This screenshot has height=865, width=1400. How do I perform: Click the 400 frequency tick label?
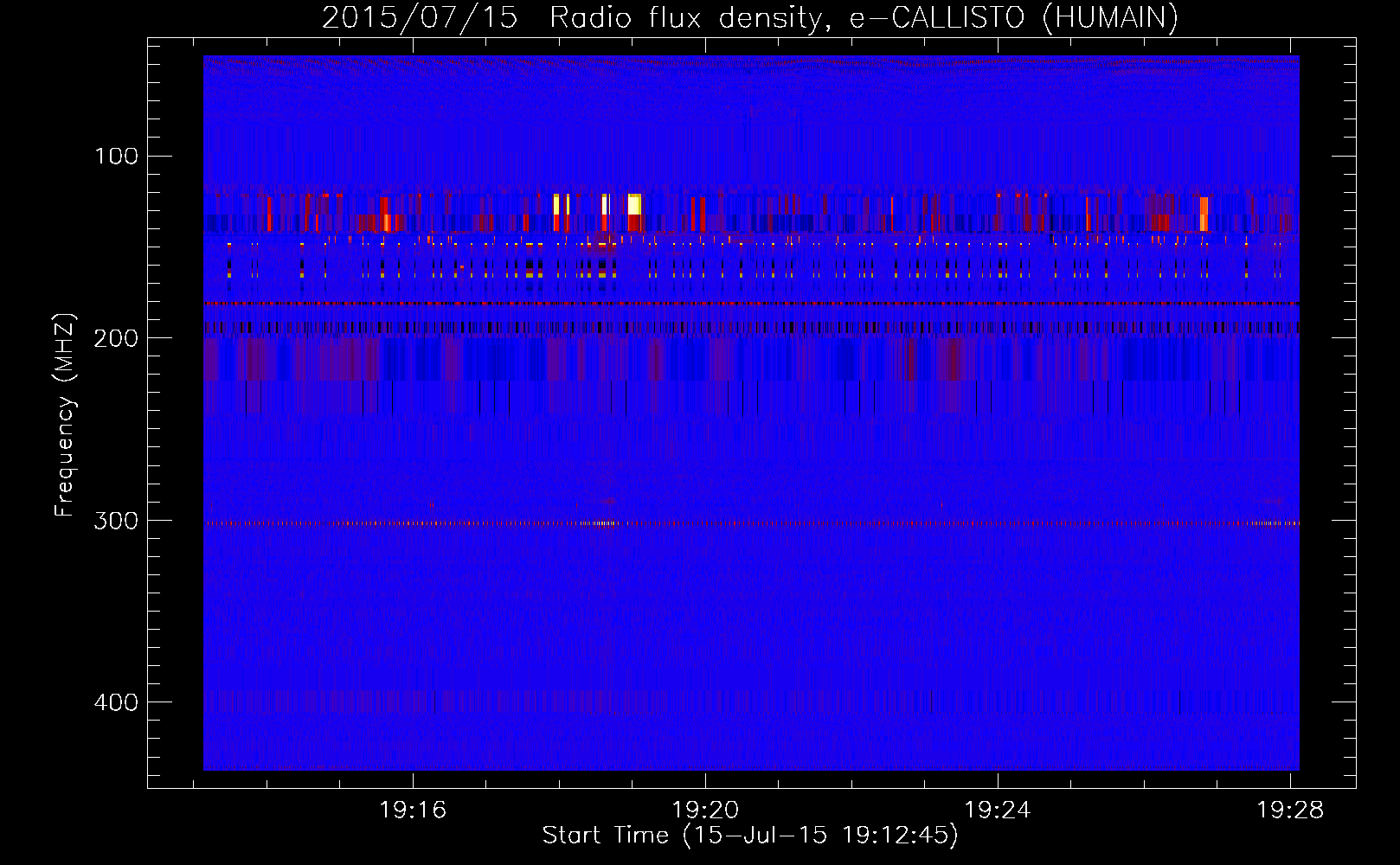(x=116, y=702)
